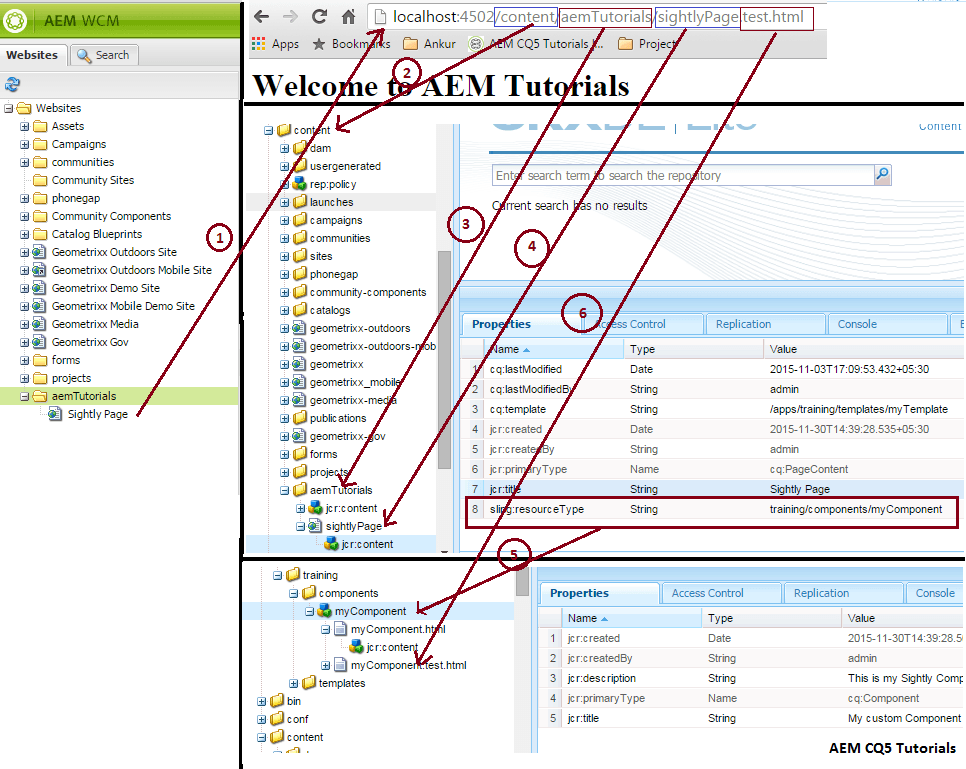The height and width of the screenshot is (769, 966).
Task: Expand the bin folder in the lower tree
Action: click(x=260, y=700)
